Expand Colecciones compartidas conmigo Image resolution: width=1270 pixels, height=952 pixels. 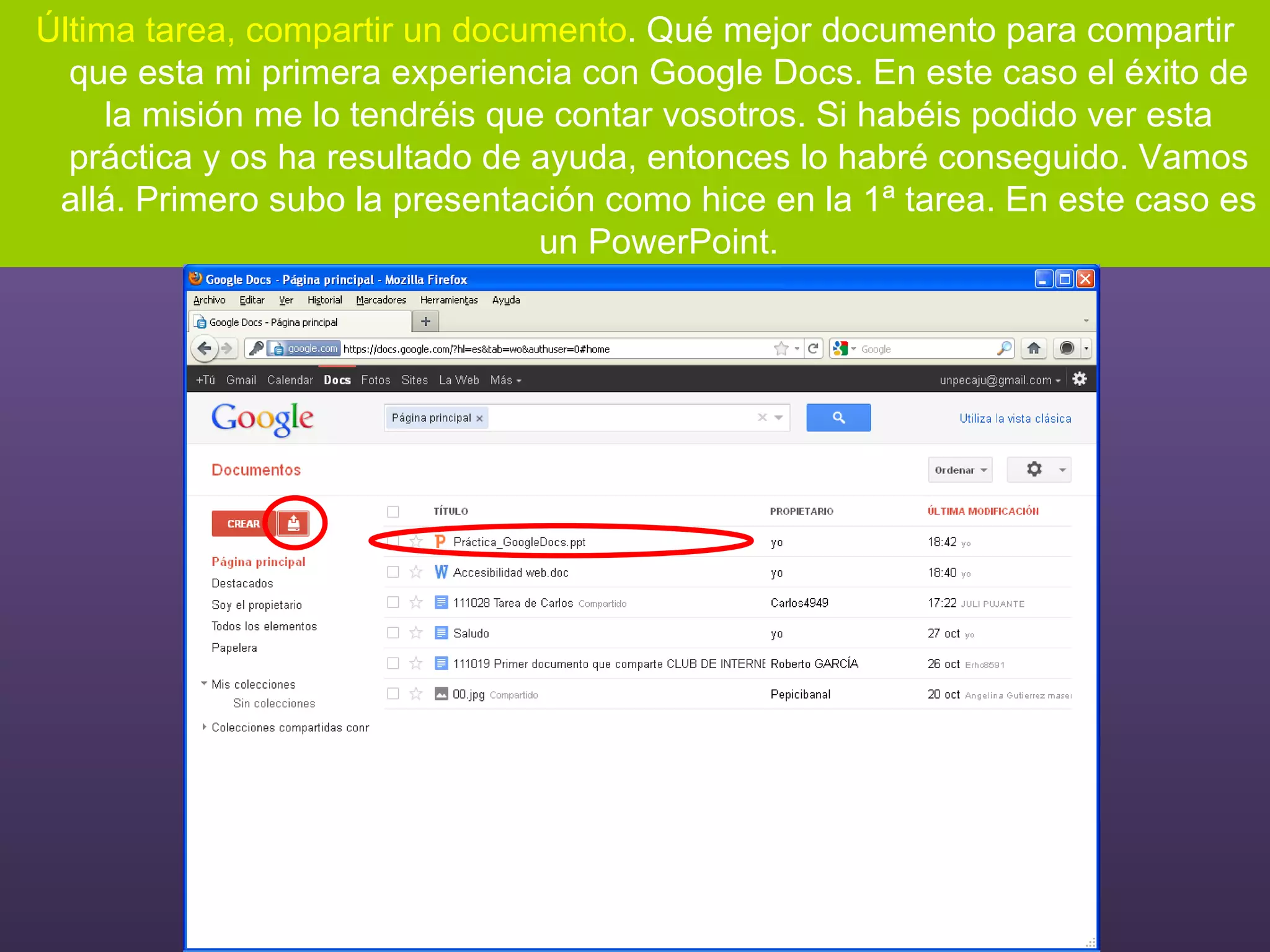[204, 727]
